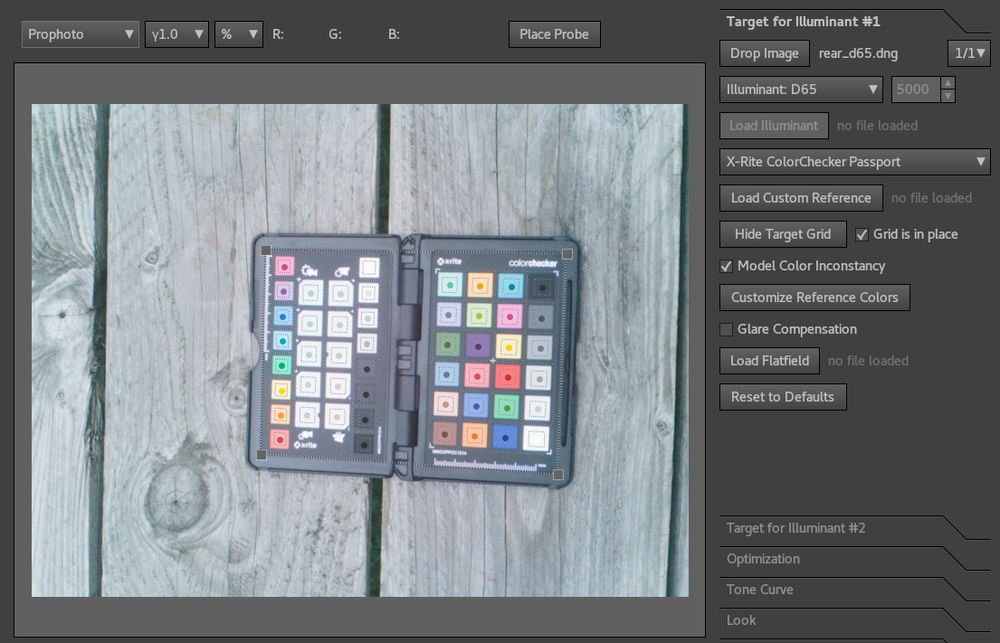Open the 1/1 image index dropdown
1000x643 pixels.
pos(969,54)
